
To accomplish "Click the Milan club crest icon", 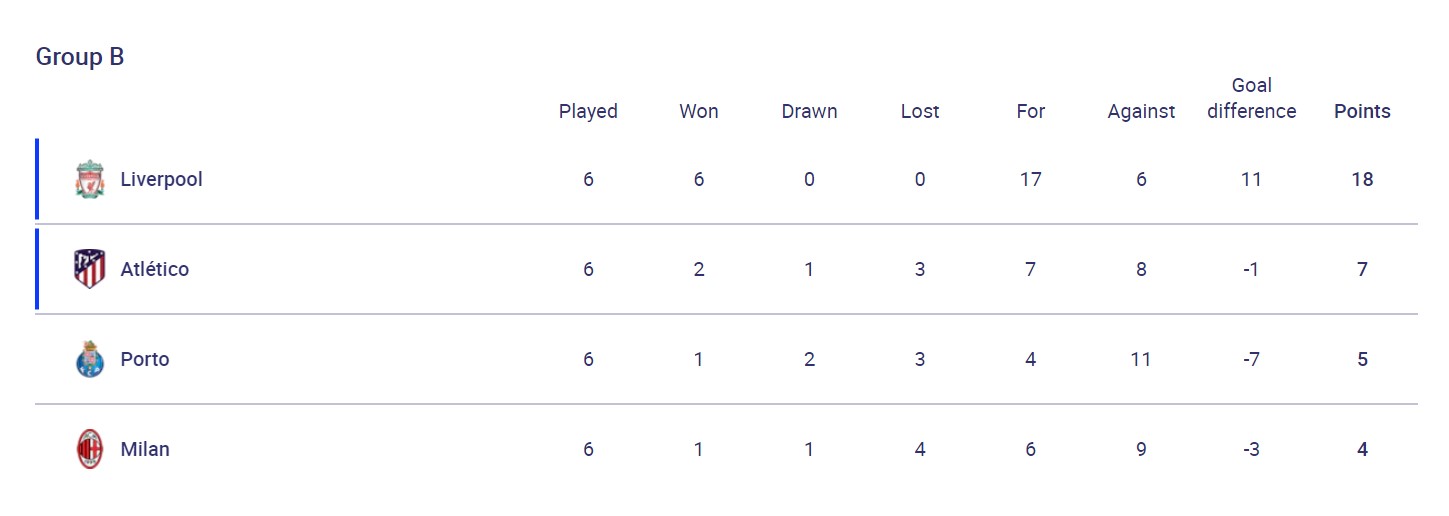I will click(x=90, y=450).
